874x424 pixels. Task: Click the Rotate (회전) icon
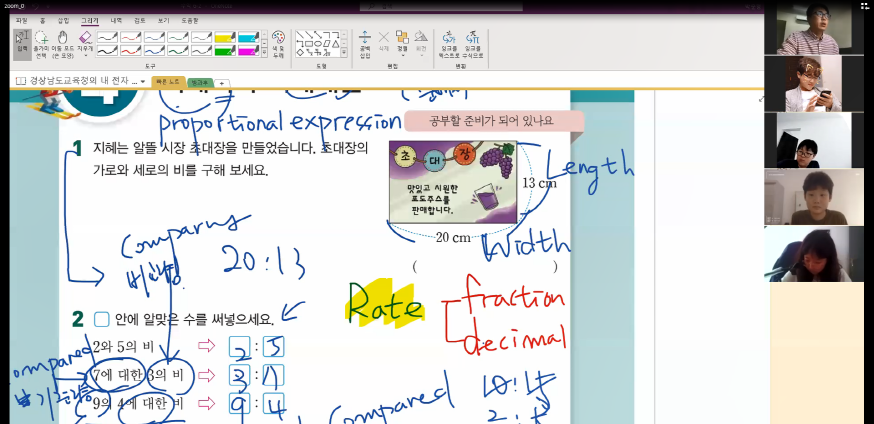click(x=421, y=37)
